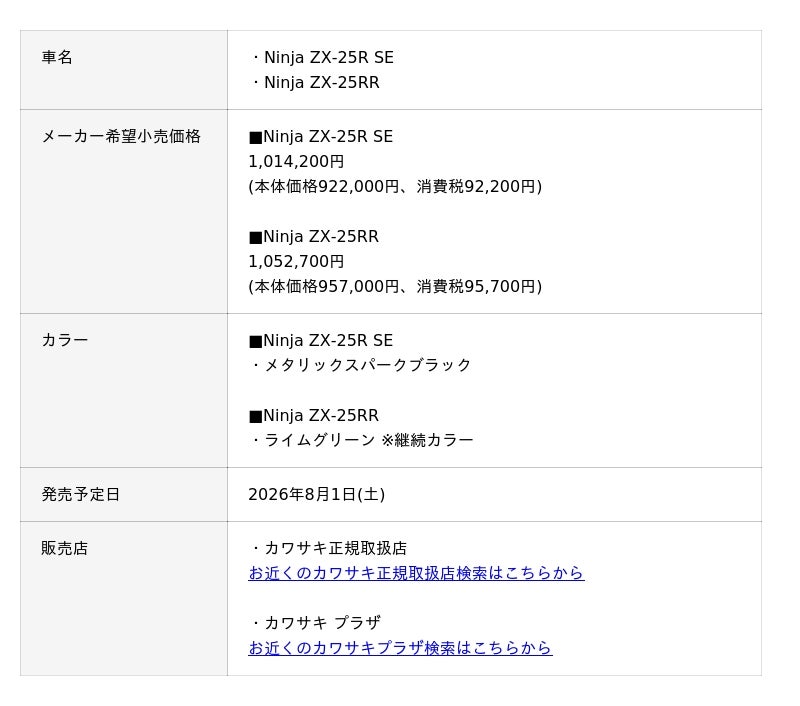Click the release date 2026年8月1日(土)
The height and width of the screenshot is (706, 800).
[x=316, y=494]
